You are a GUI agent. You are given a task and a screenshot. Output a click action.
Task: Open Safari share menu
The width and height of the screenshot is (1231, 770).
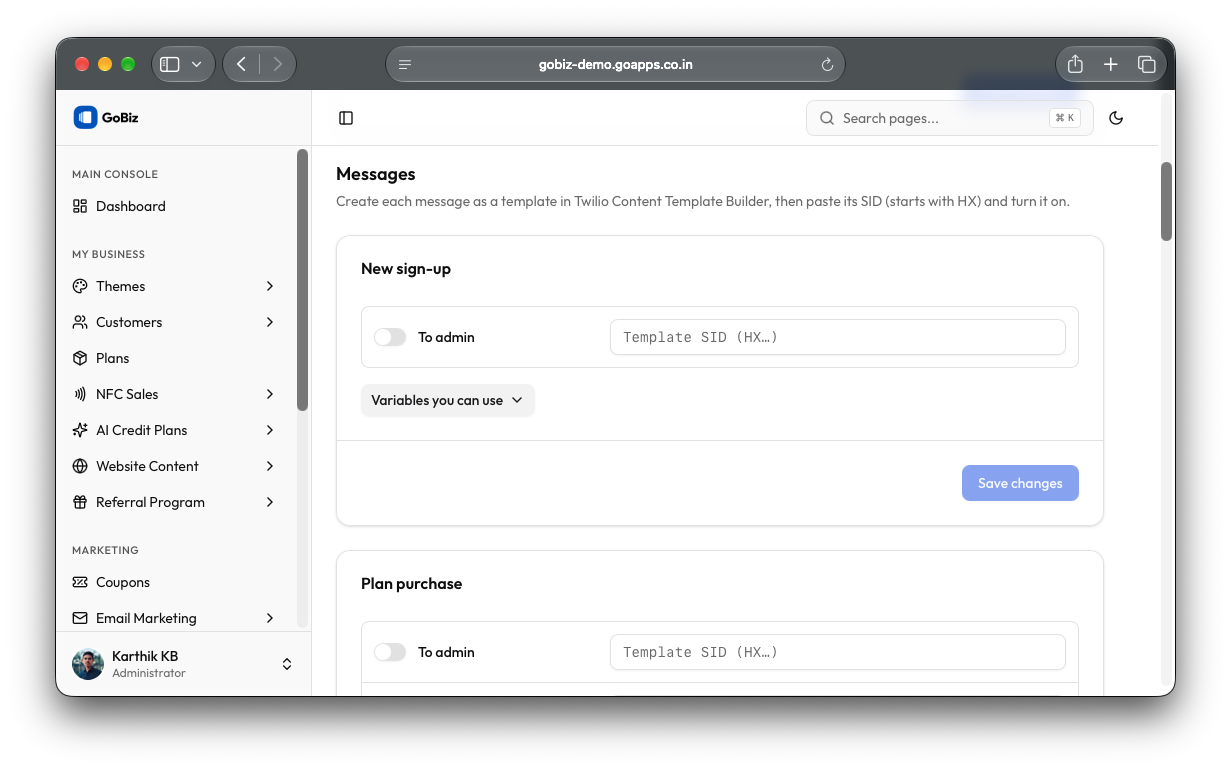tap(1075, 64)
